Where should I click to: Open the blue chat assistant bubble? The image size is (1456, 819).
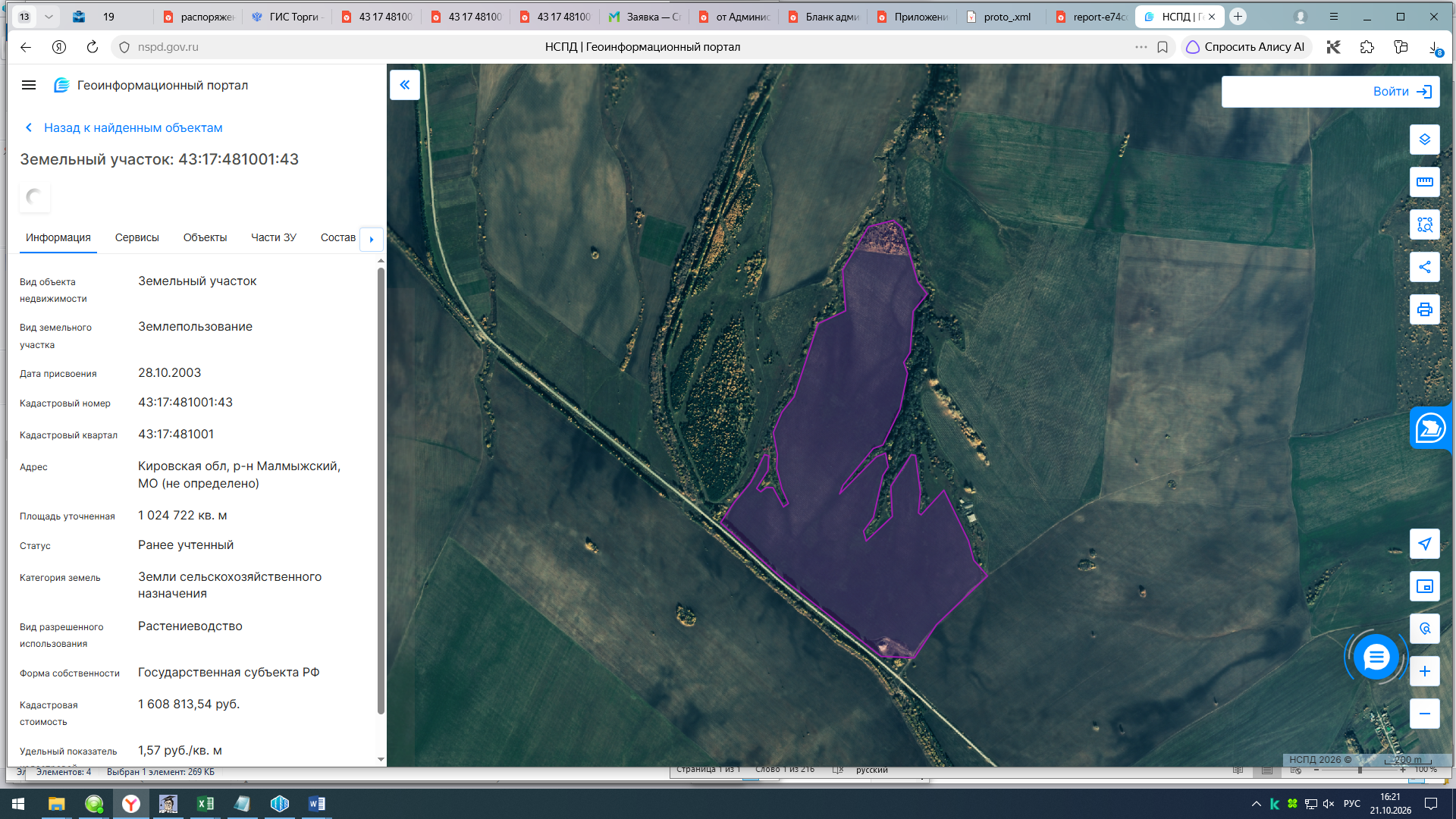click(1376, 657)
